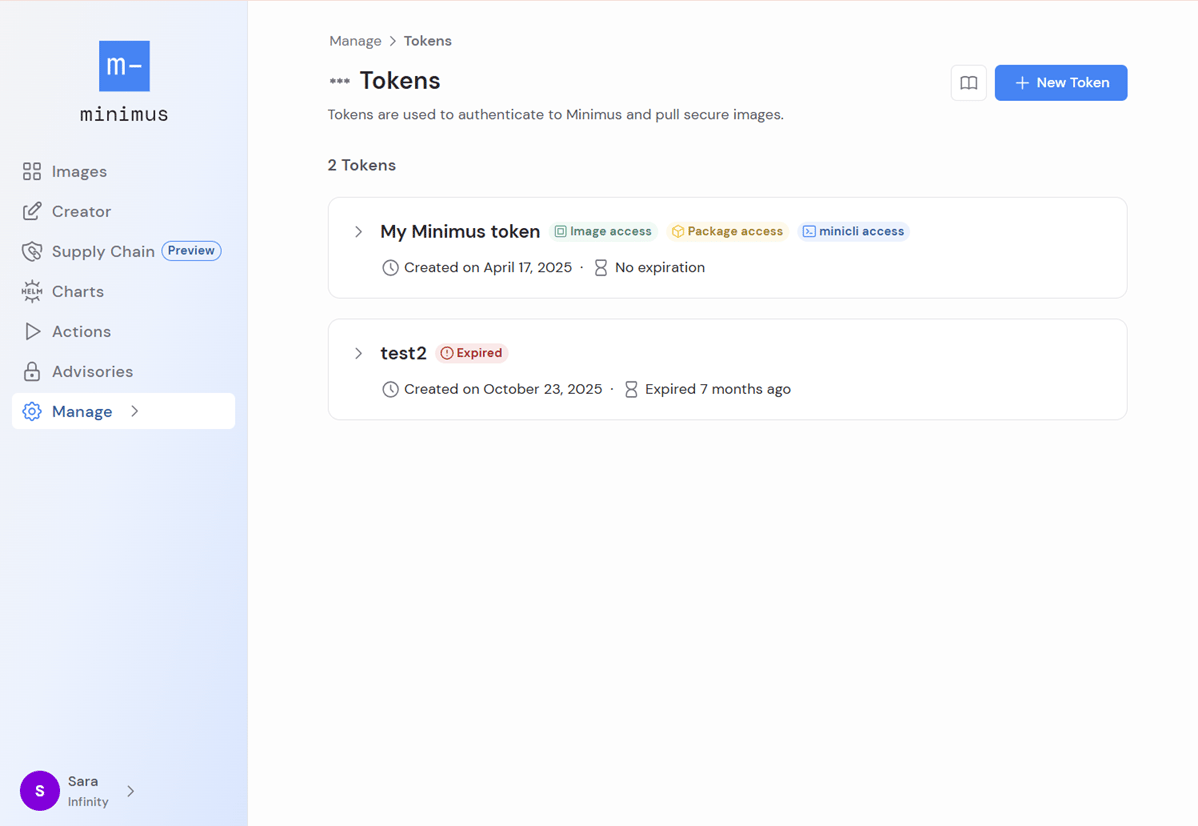Image resolution: width=1198 pixels, height=826 pixels.
Task: Click the minicli access tag
Action: 853,231
